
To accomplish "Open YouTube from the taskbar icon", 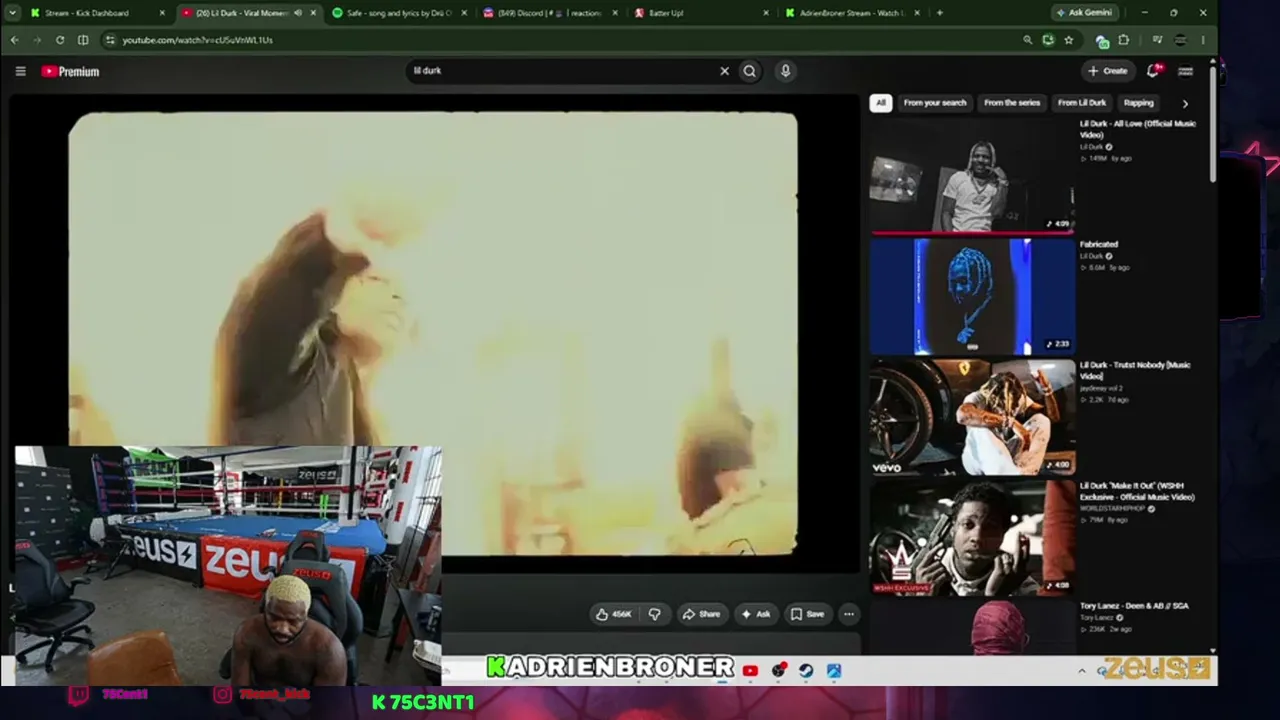I will 750,670.
